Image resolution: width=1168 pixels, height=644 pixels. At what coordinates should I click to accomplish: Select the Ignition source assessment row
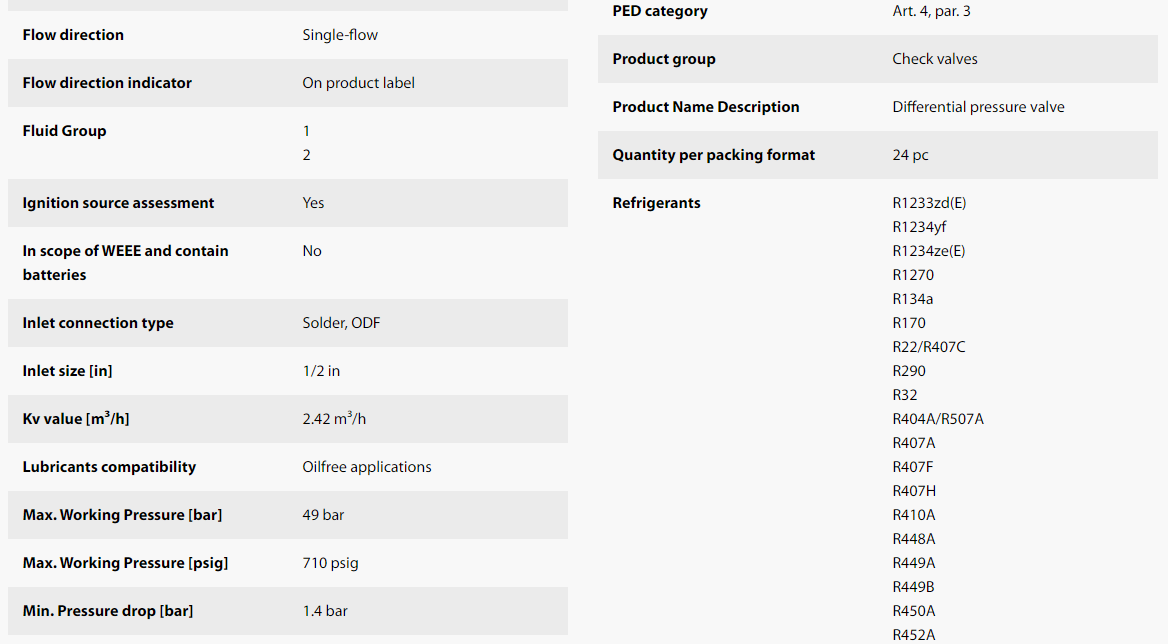[x=288, y=203]
